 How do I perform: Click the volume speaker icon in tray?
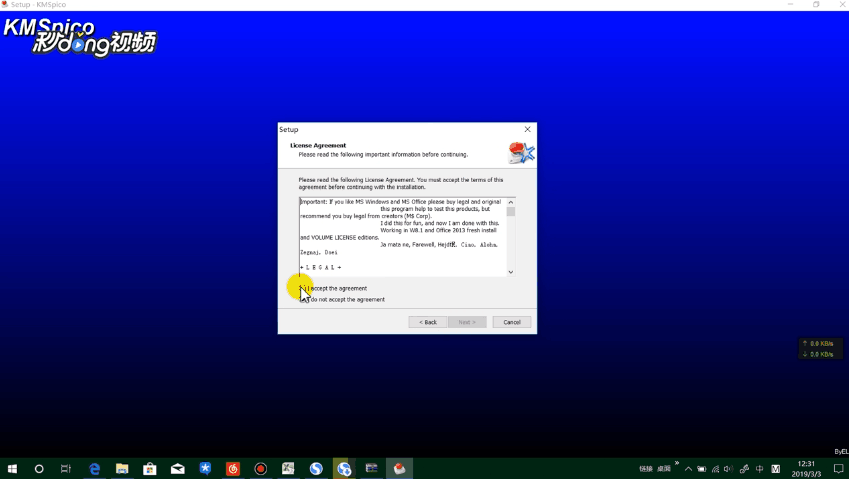(x=728, y=468)
